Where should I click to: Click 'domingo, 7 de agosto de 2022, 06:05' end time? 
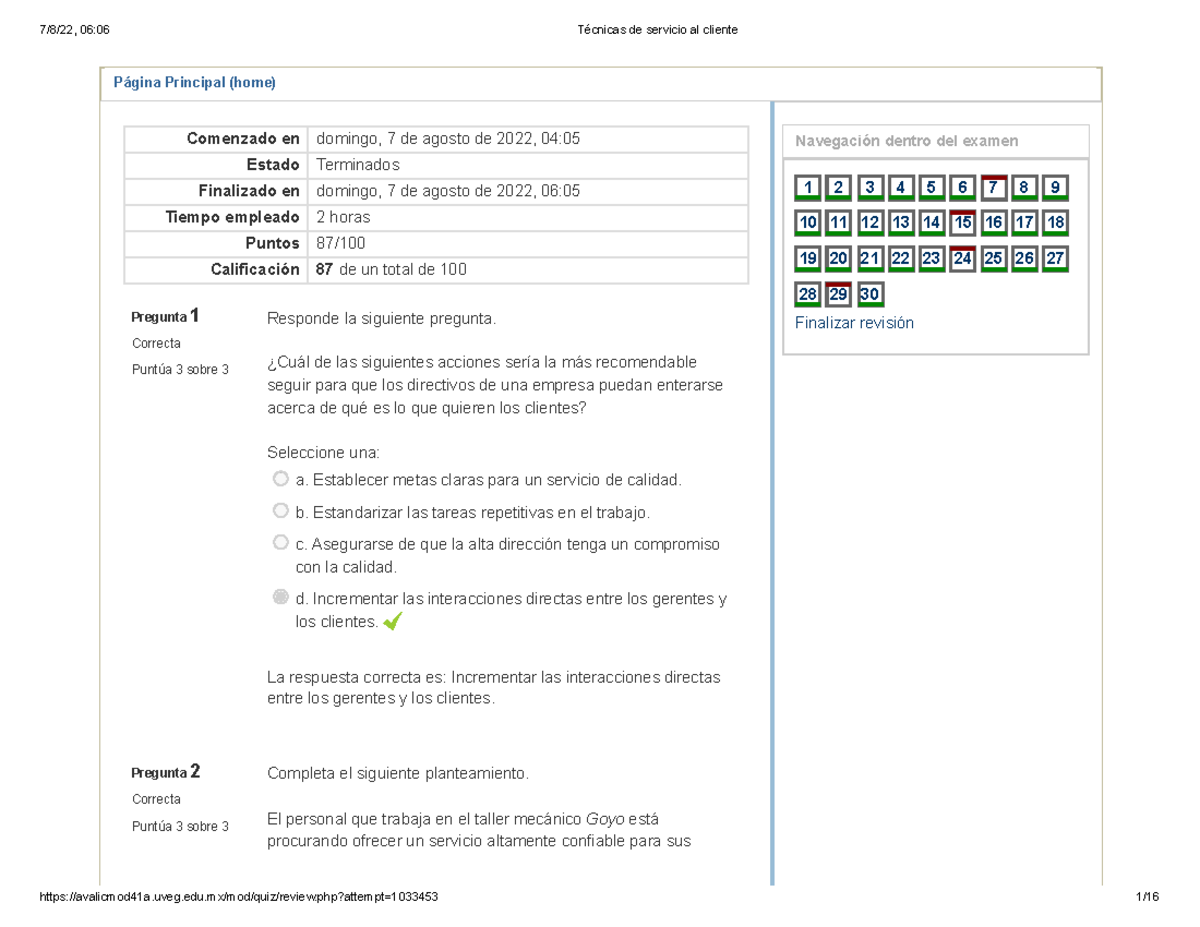448,191
